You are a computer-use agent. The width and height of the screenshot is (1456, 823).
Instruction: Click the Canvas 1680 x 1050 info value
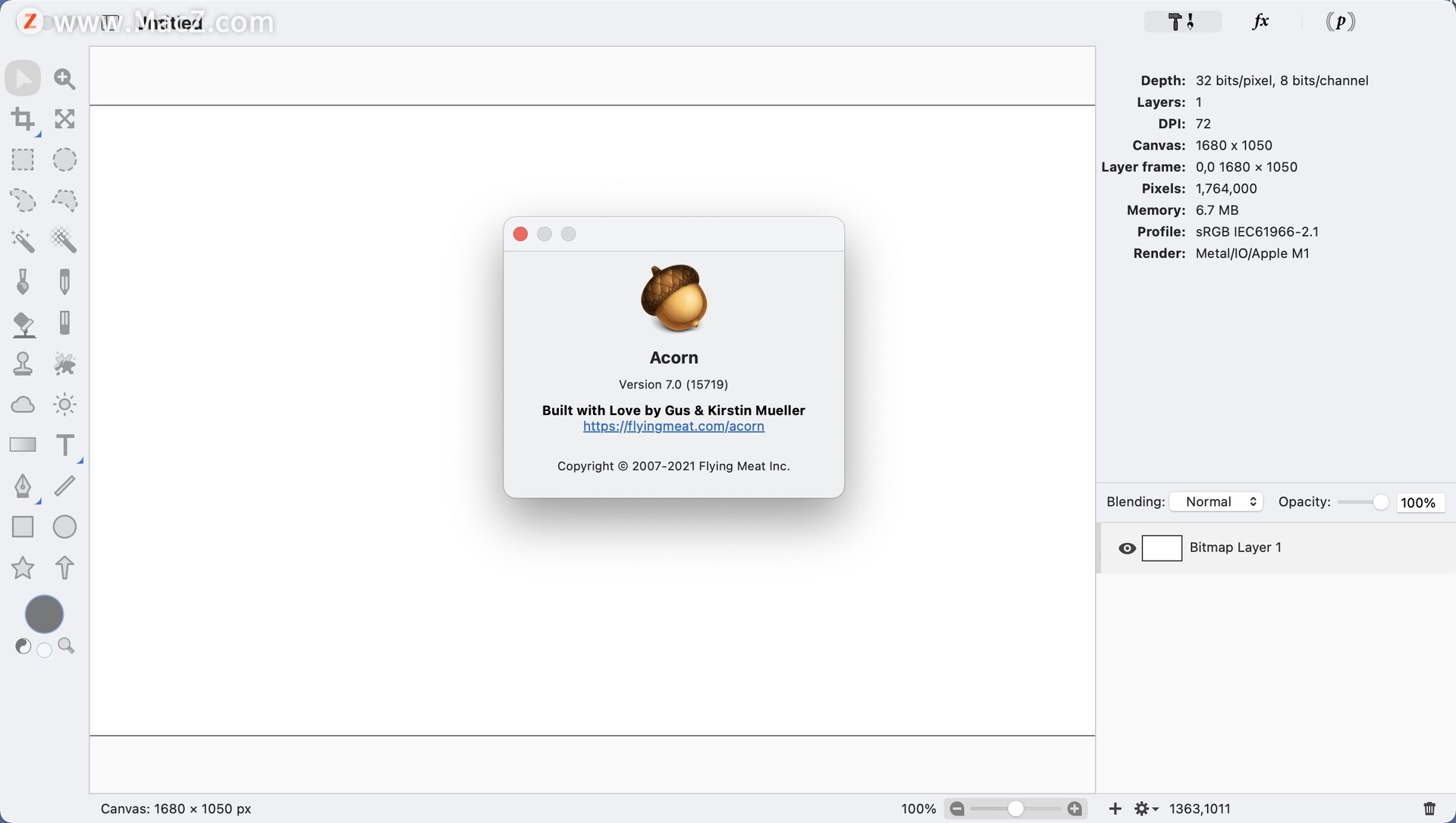(x=1234, y=145)
